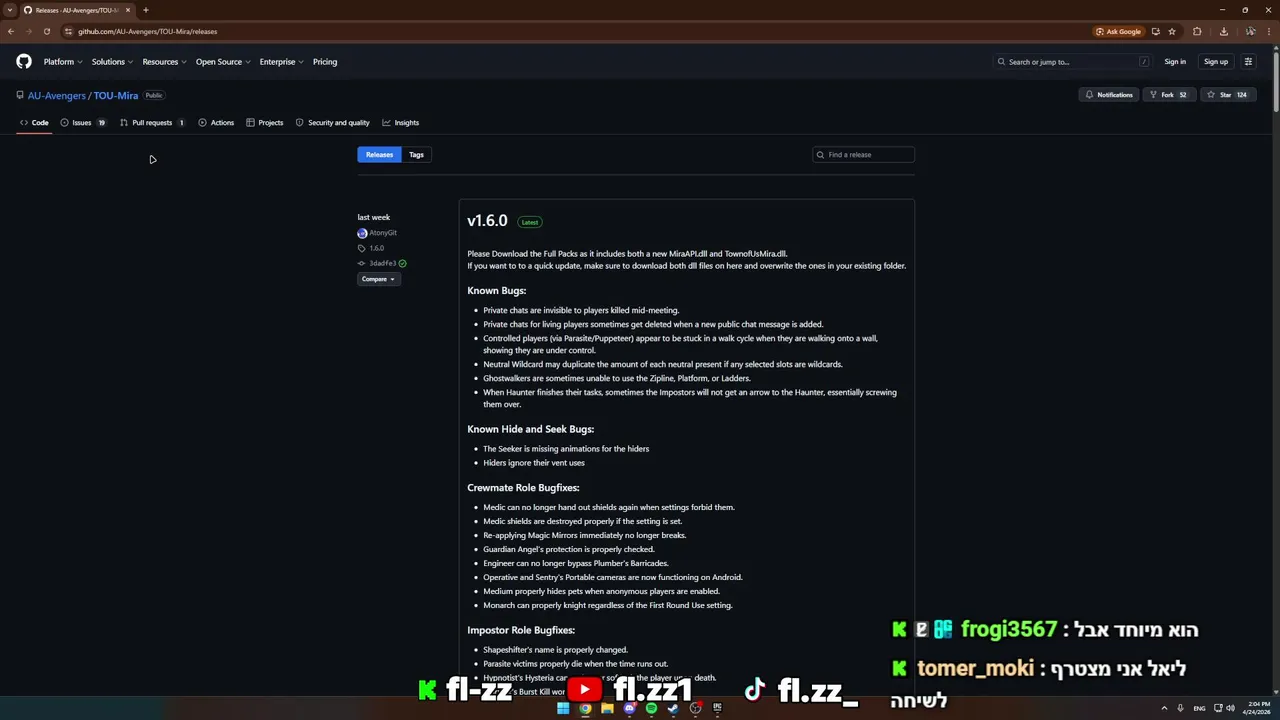1280x720 pixels.
Task: Go to the Pricing page
Action: 325,62
